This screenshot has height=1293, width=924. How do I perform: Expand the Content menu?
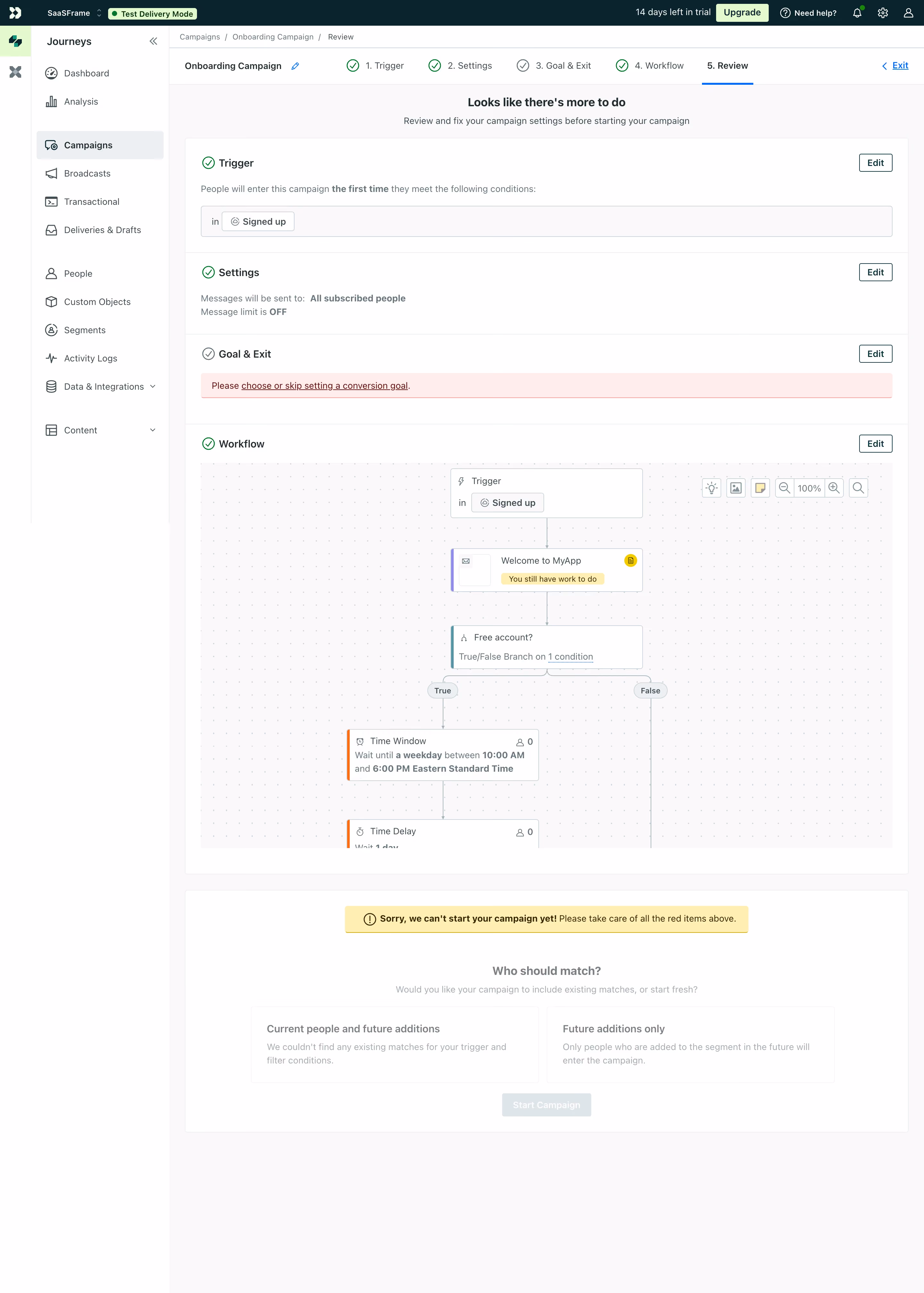click(99, 430)
